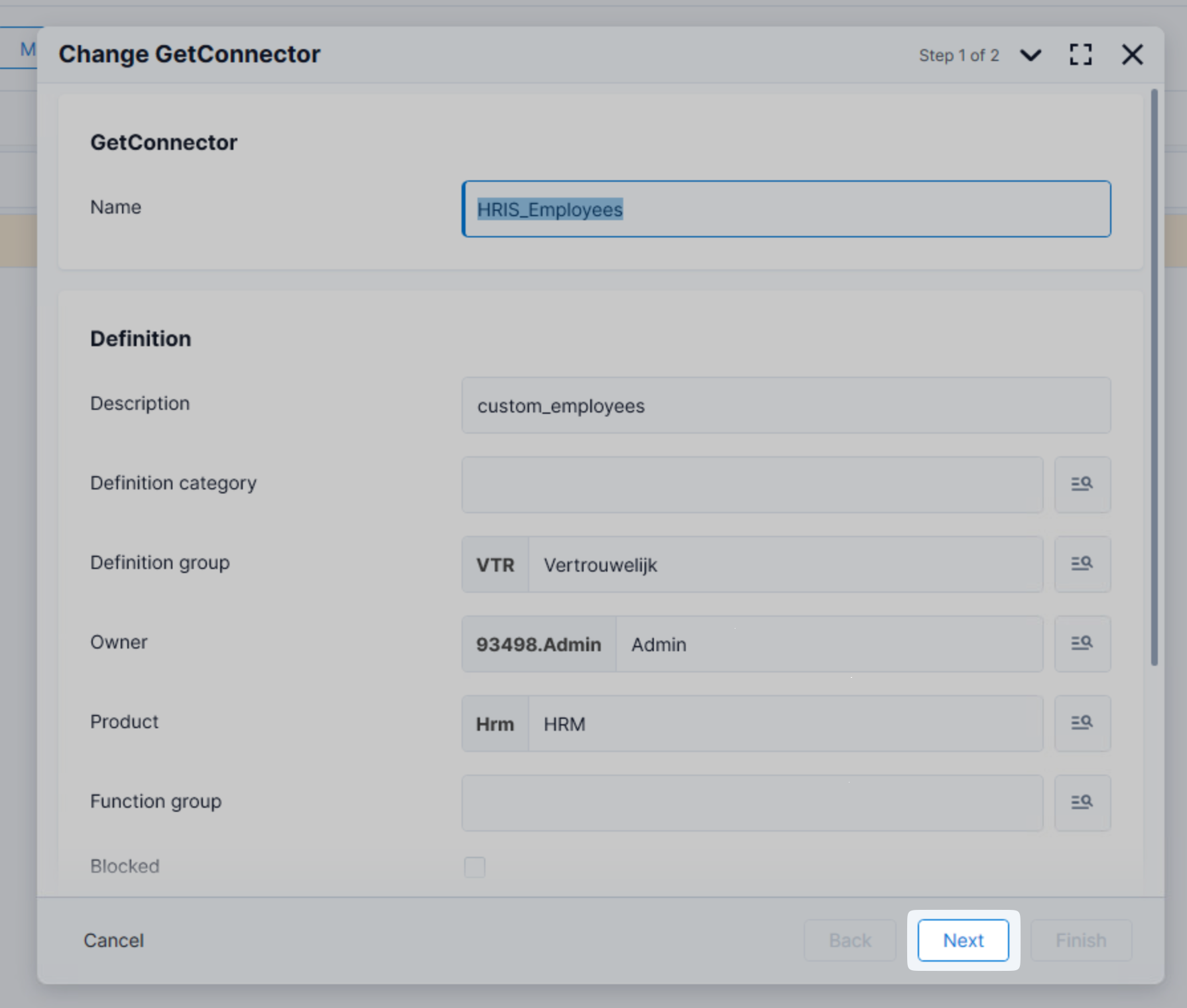Open the Product lookup icon
The height and width of the screenshot is (1008, 1187).
pos(1082,723)
